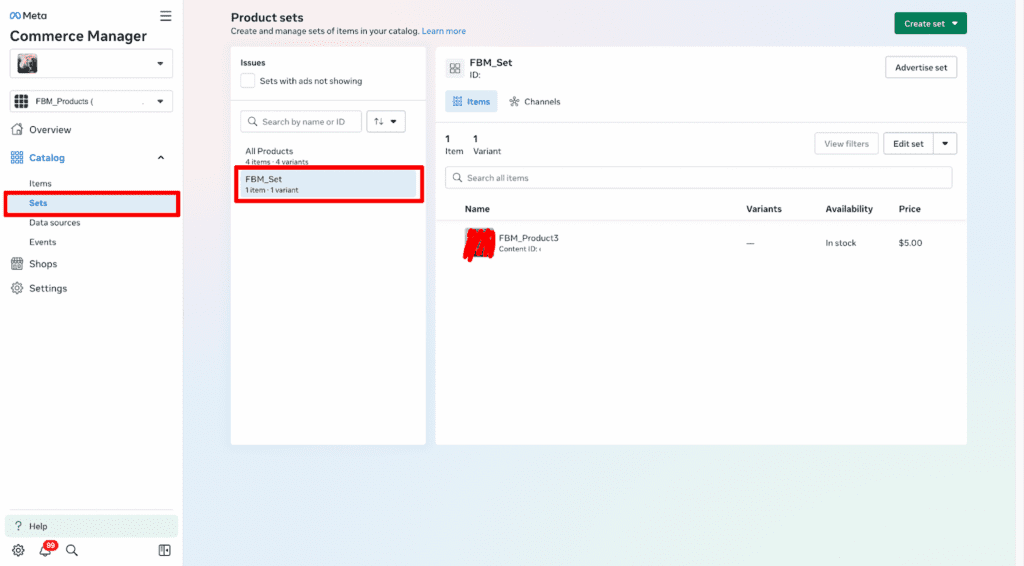The image size is (1024, 566).
Task: Click the Search all items magnifier icon
Action: (x=457, y=178)
